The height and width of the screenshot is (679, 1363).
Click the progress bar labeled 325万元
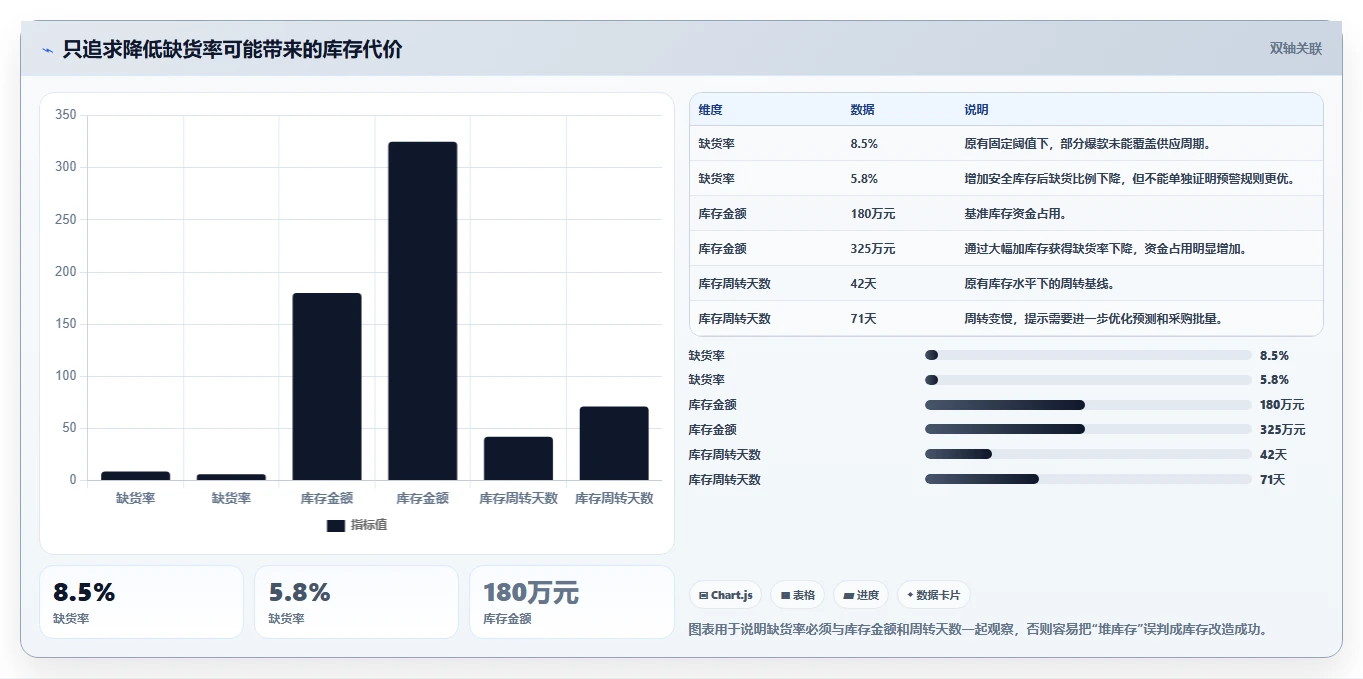[1088, 429]
